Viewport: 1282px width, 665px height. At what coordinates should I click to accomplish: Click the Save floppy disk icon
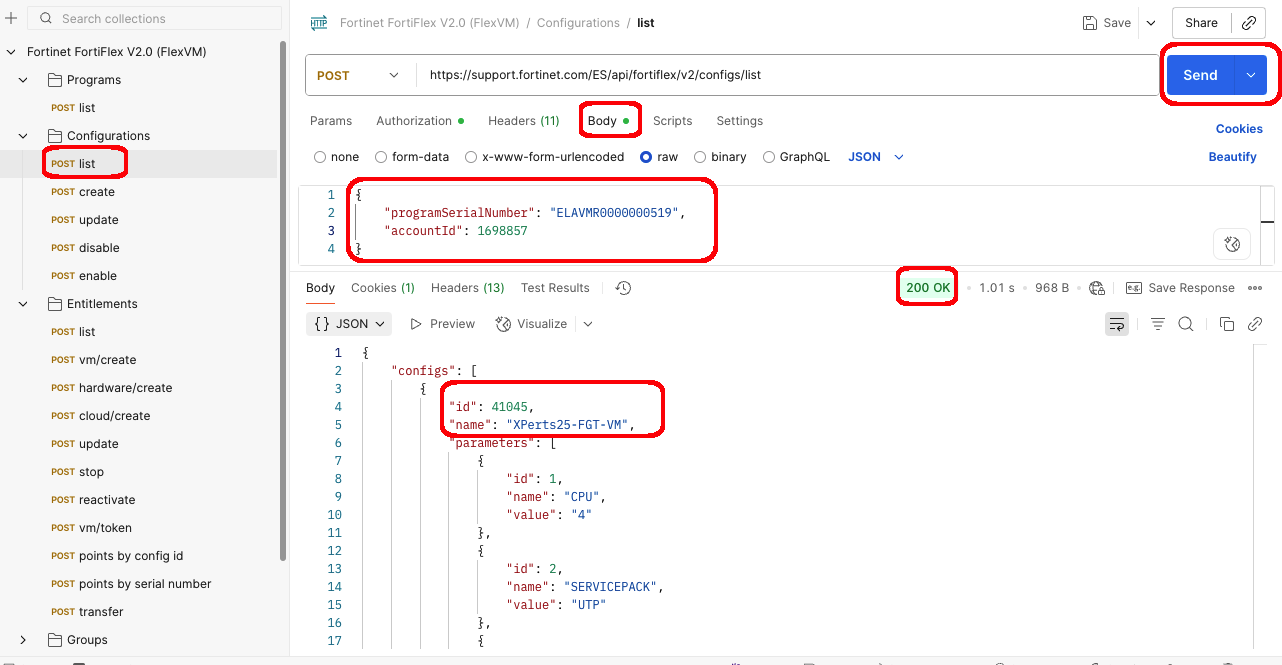point(1090,23)
